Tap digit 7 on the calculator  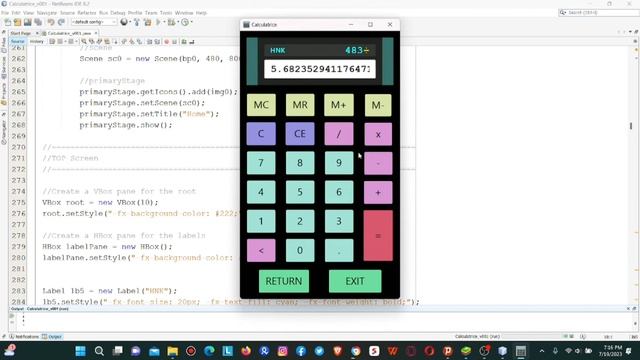(x=261, y=163)
